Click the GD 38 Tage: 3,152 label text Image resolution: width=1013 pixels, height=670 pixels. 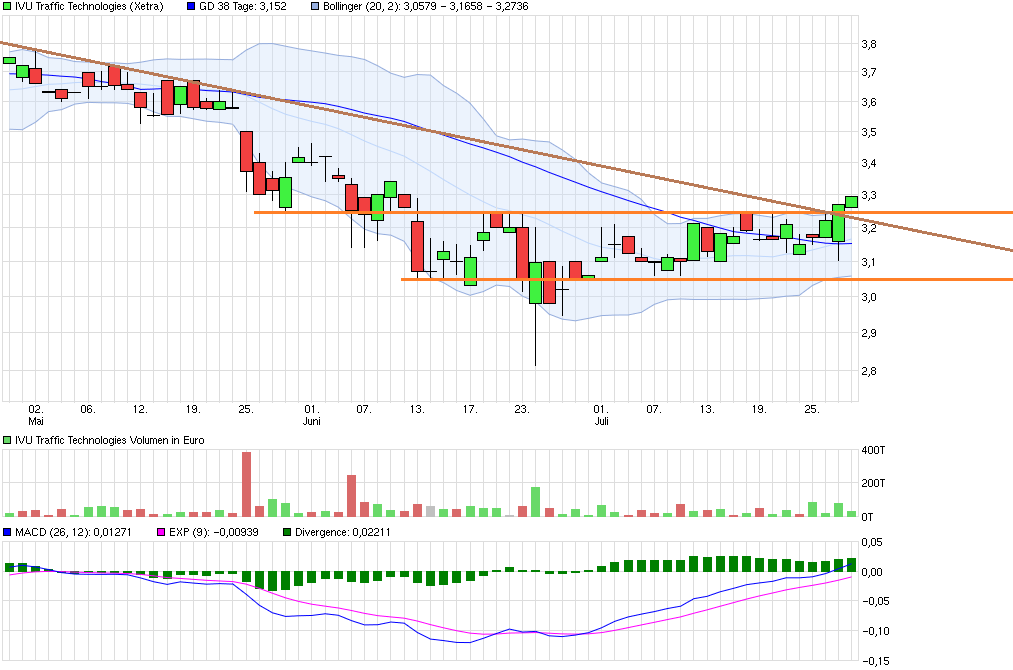[x=241, y=7]
